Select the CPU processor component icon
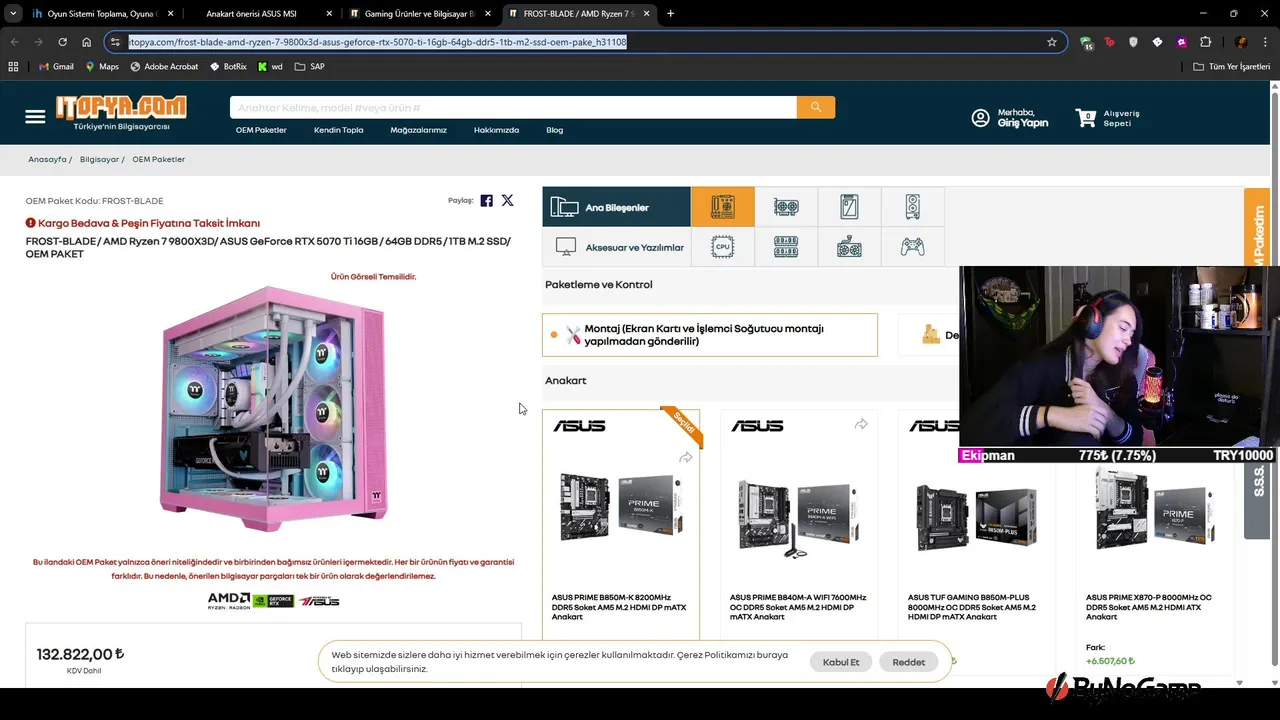The image size is (1280, 720). 723,247
